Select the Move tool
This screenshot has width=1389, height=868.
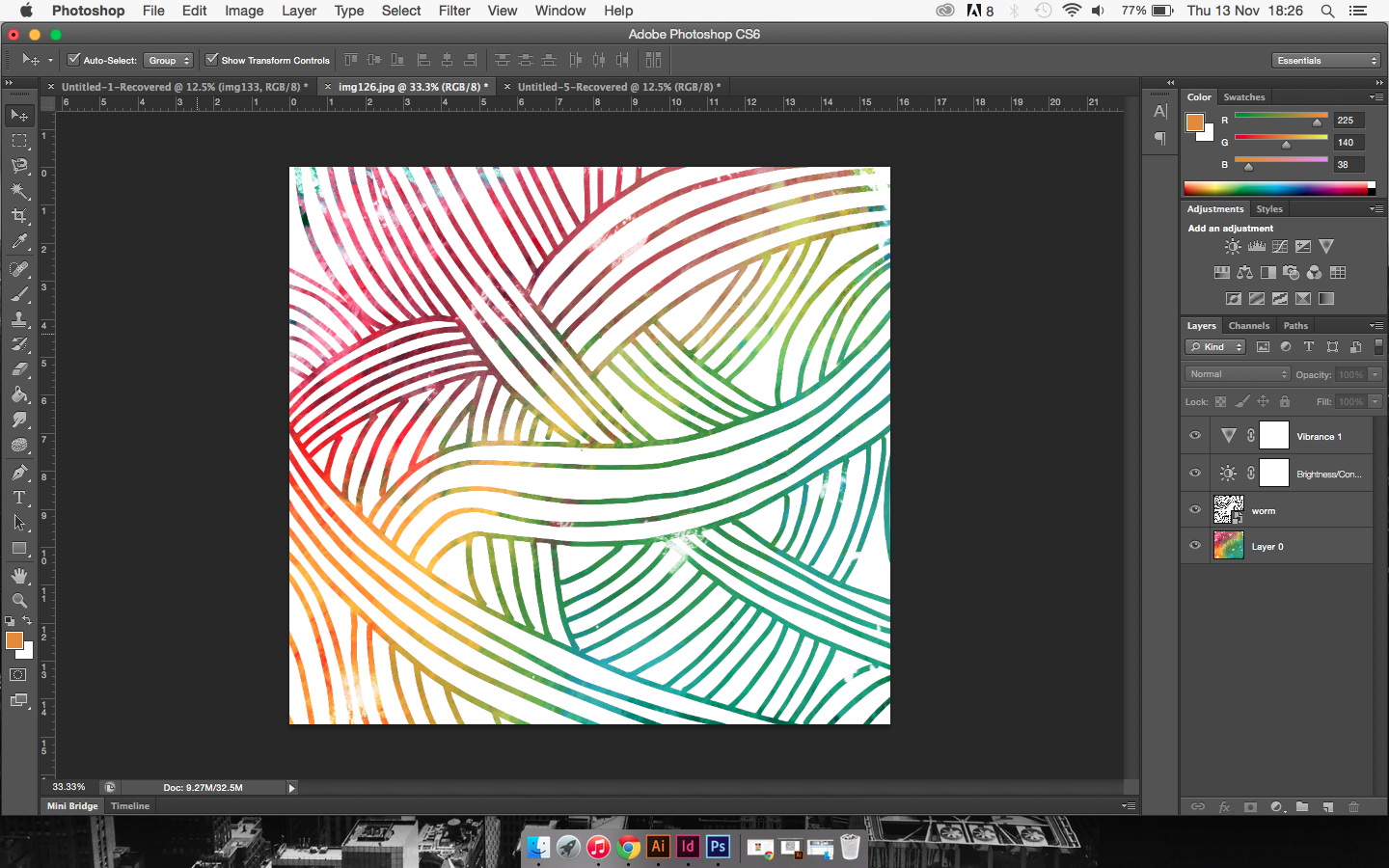click(x=19, y=116)
